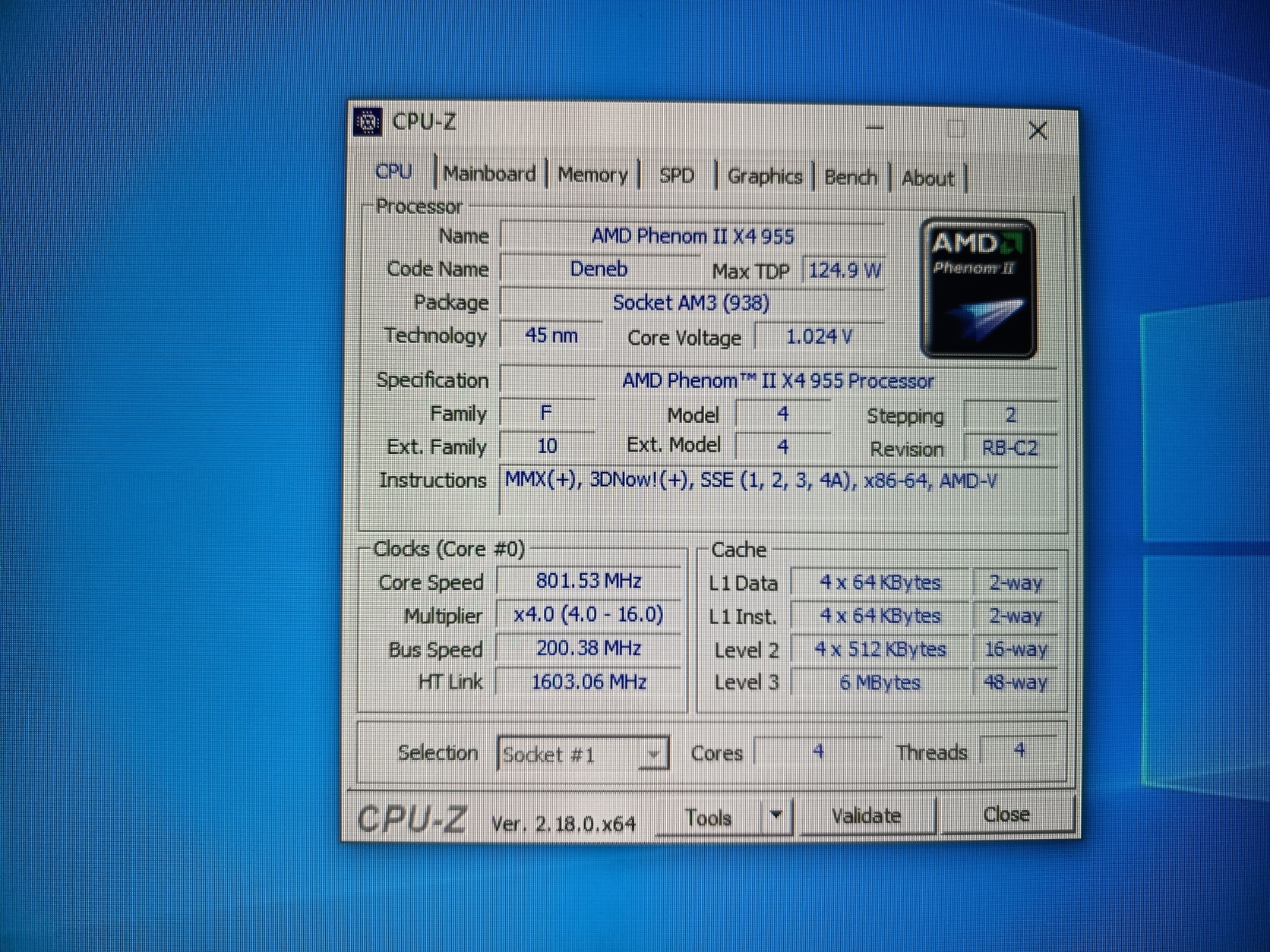This screenshot has width=1270, height=952.
Task: Open the Memory tab
Action: tap(592, 175)
